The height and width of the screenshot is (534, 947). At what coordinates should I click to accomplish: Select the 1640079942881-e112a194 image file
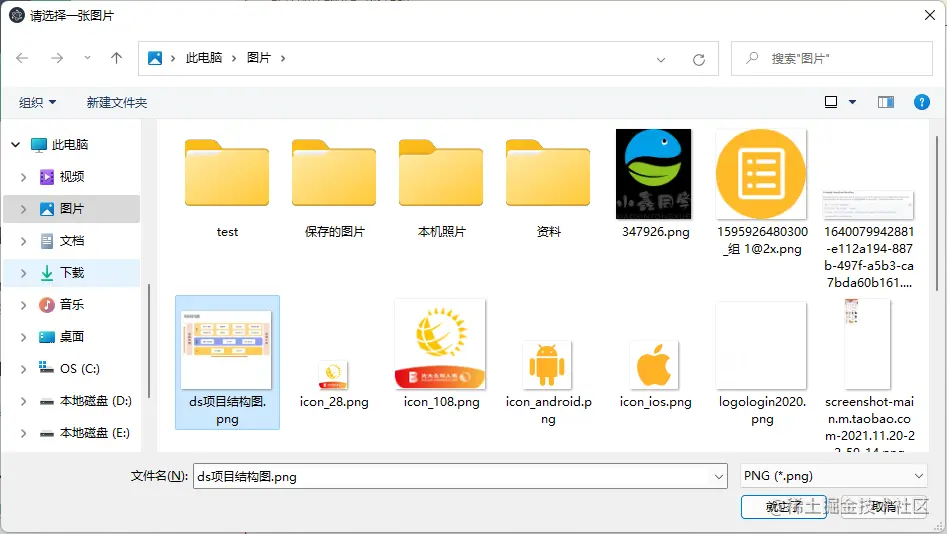(868, 239)
